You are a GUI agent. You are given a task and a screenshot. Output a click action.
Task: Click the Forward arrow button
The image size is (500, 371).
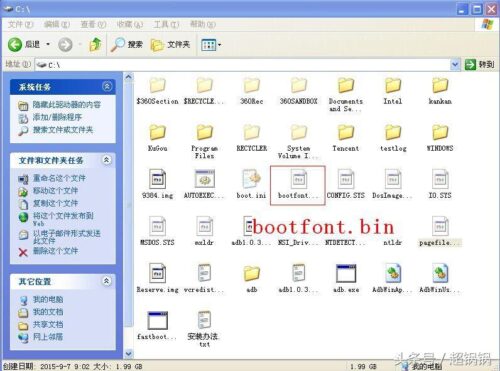(65, 45)
